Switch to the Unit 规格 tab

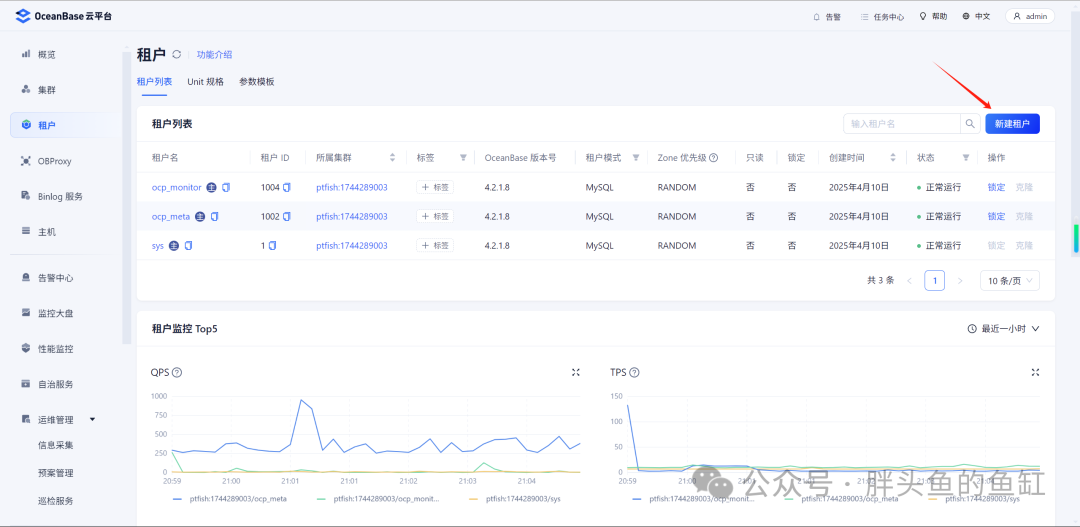tap(205, 81)
